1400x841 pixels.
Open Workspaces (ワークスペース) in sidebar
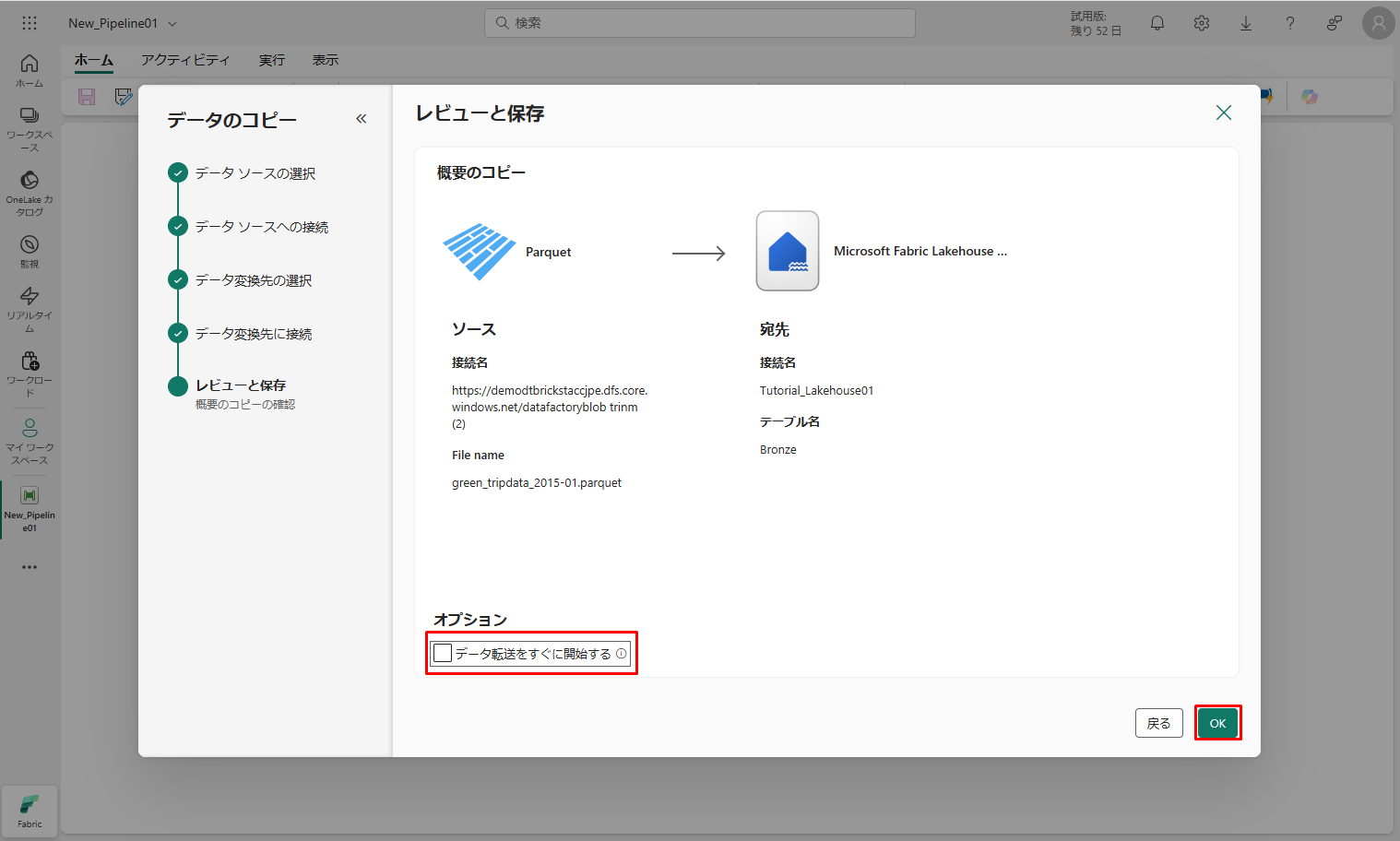point(30,128)
